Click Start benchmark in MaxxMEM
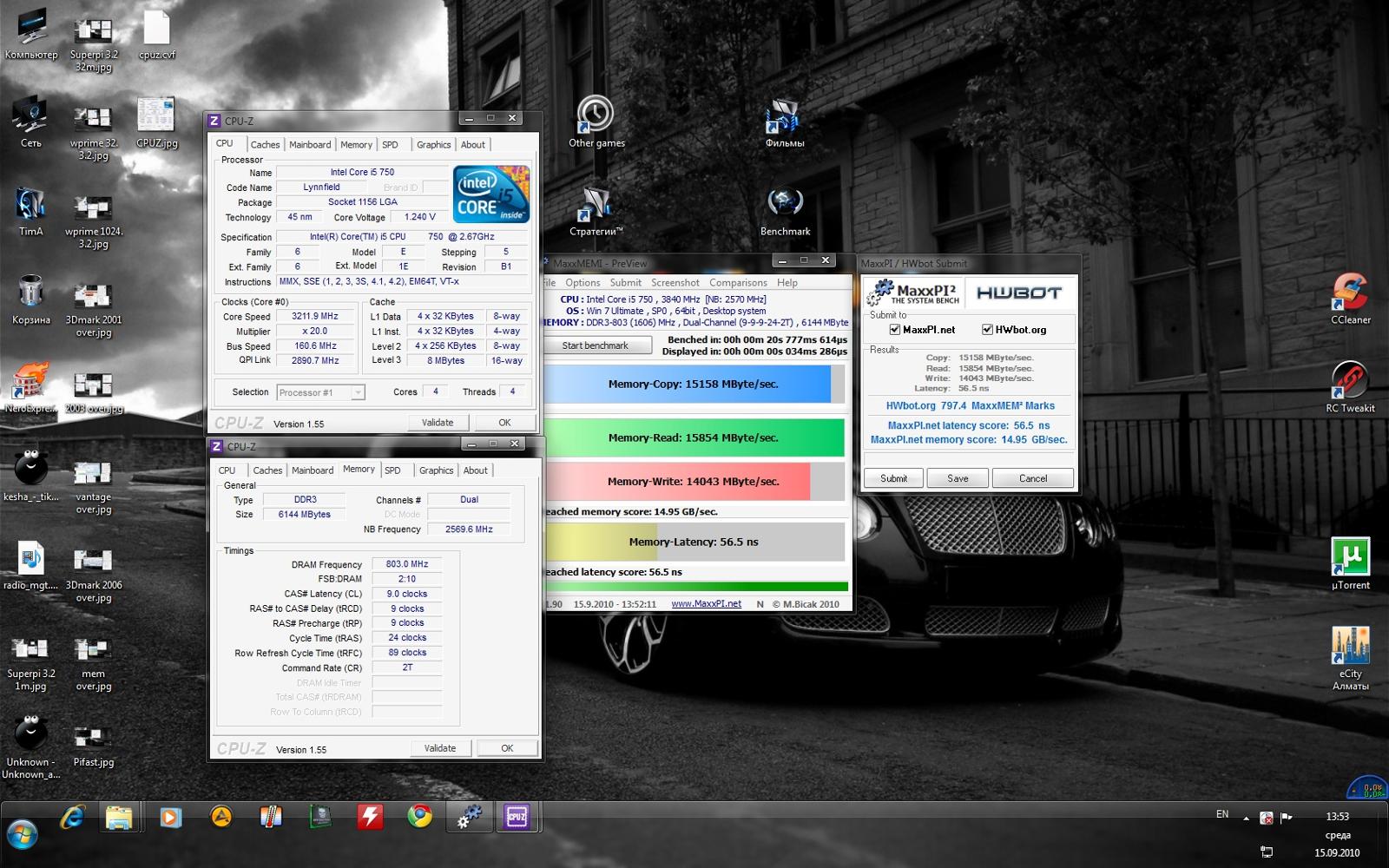 pos(596,345)
